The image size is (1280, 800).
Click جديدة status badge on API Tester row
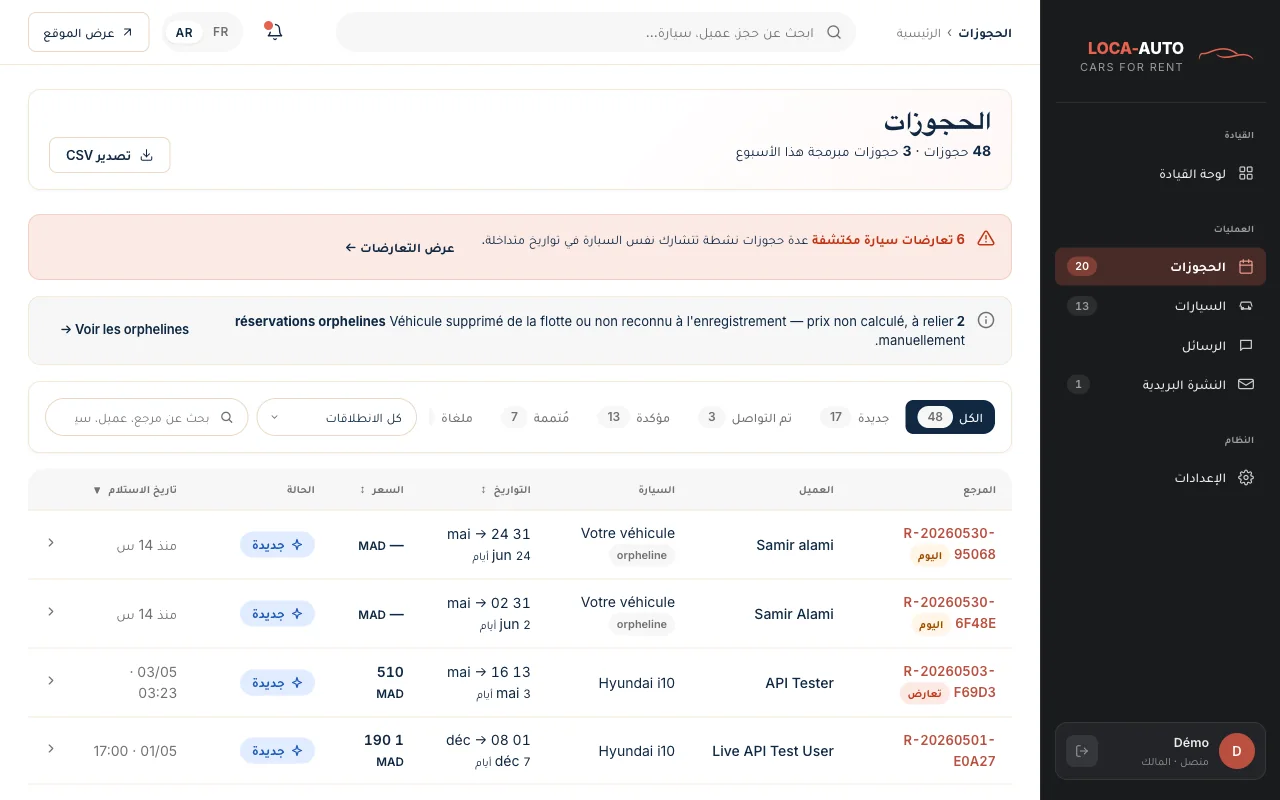click(x=277, y=682)
